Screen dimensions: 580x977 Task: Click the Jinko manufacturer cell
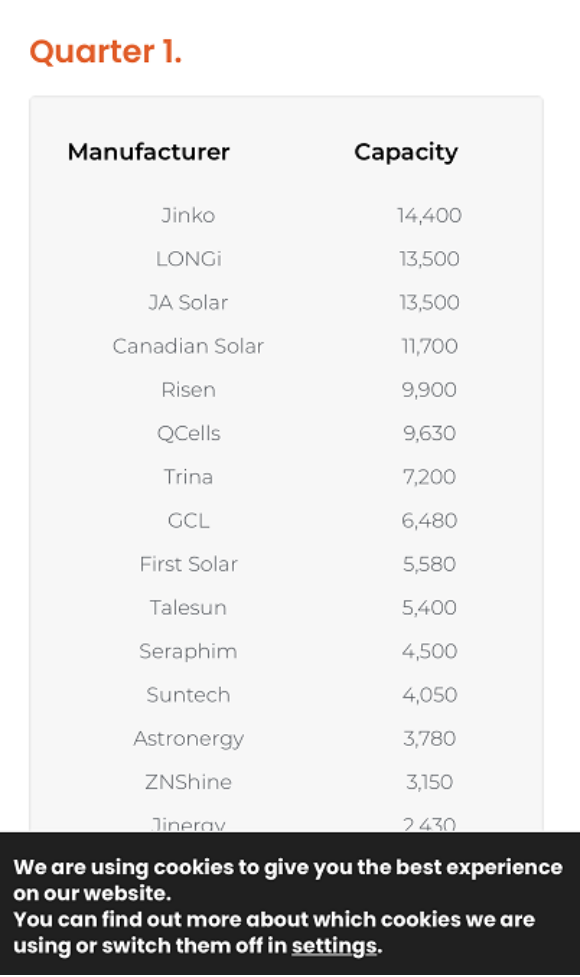coord(188,216)
